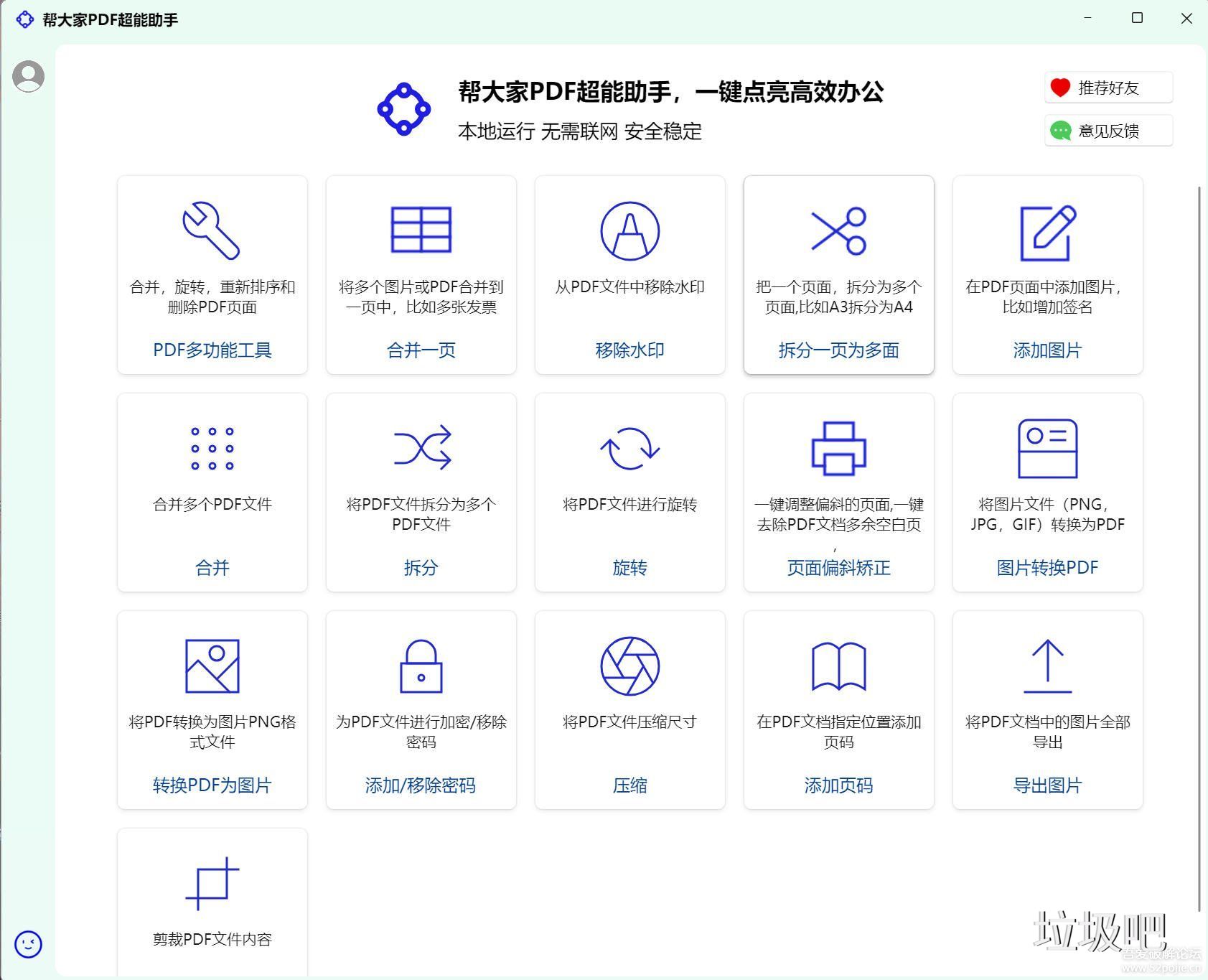The image size is (1208, 980).
Task: Open the aperture icon for 压缩
Action: 629,666
